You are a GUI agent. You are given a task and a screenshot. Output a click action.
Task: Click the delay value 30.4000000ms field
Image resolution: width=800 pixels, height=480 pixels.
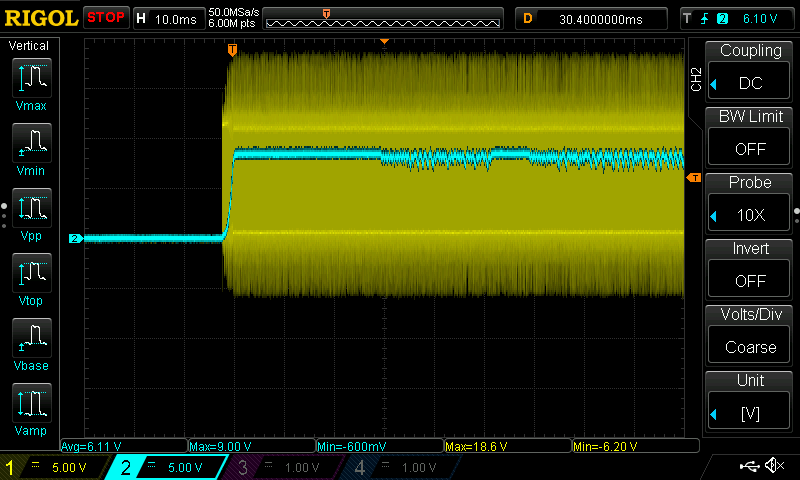click(x=591, y=19)
